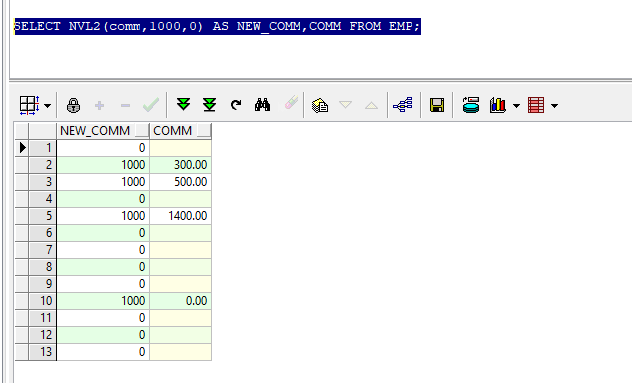
Task: Click the red table report icon
Action: pyautogui.click(x=536, y=105)
